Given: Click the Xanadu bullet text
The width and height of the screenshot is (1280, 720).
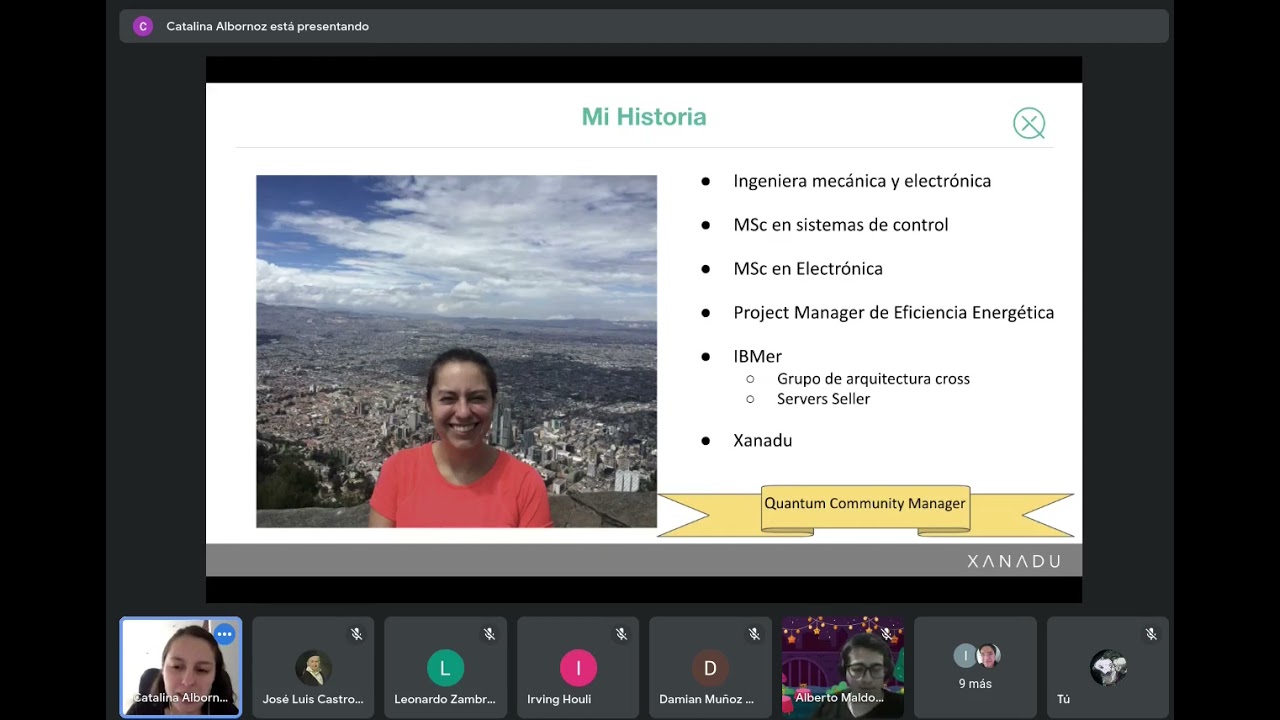Looking at the screenshot, I should pyautogui.click(x=763, y=440).
